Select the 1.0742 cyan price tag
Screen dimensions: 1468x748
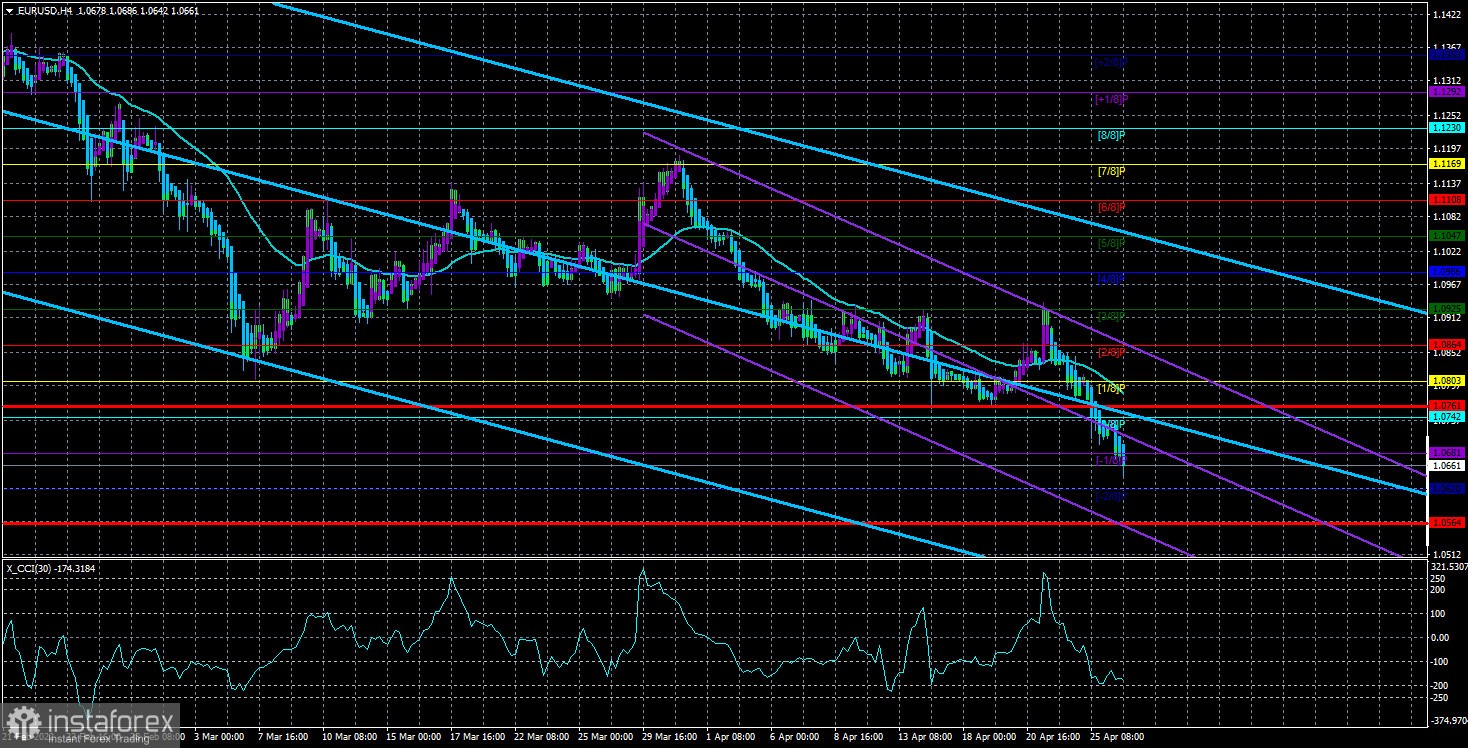[1446, 417]
